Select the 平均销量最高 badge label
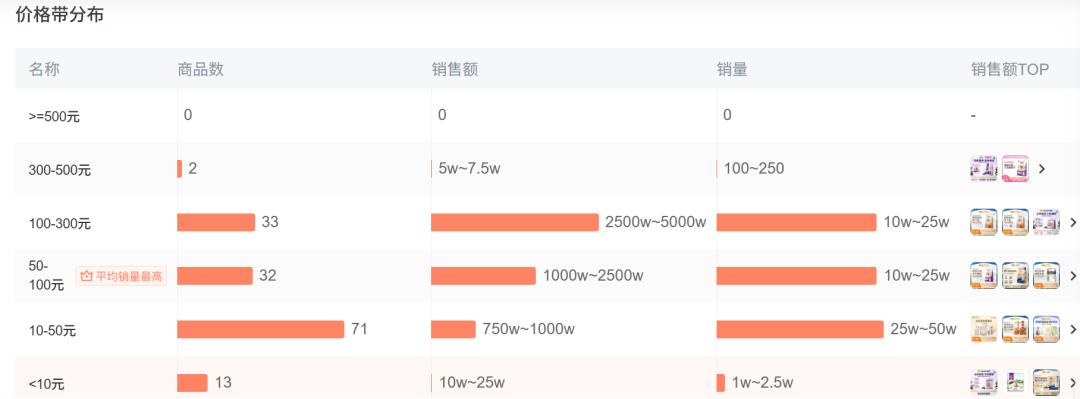 [x=121, y=276]
